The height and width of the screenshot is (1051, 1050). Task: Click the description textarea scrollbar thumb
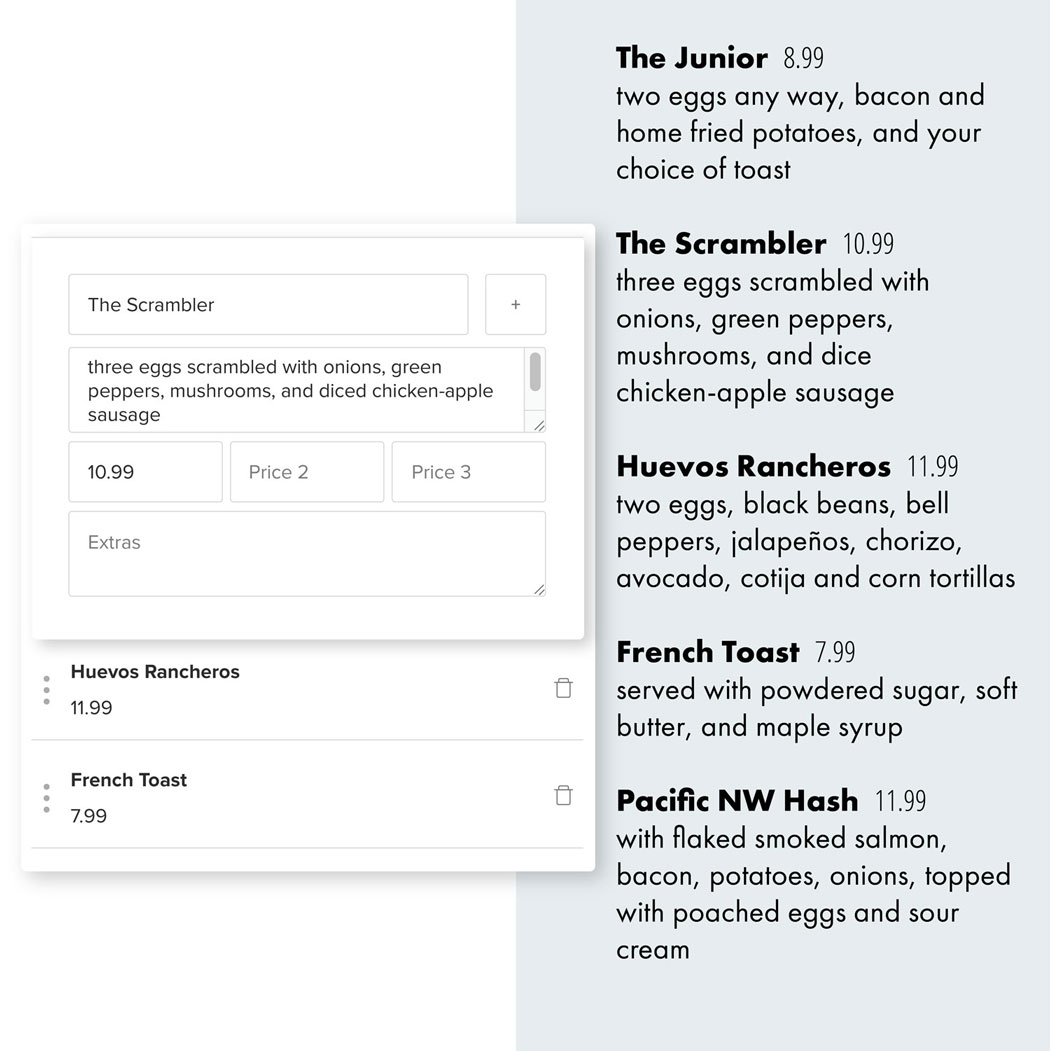pos(535,371)
